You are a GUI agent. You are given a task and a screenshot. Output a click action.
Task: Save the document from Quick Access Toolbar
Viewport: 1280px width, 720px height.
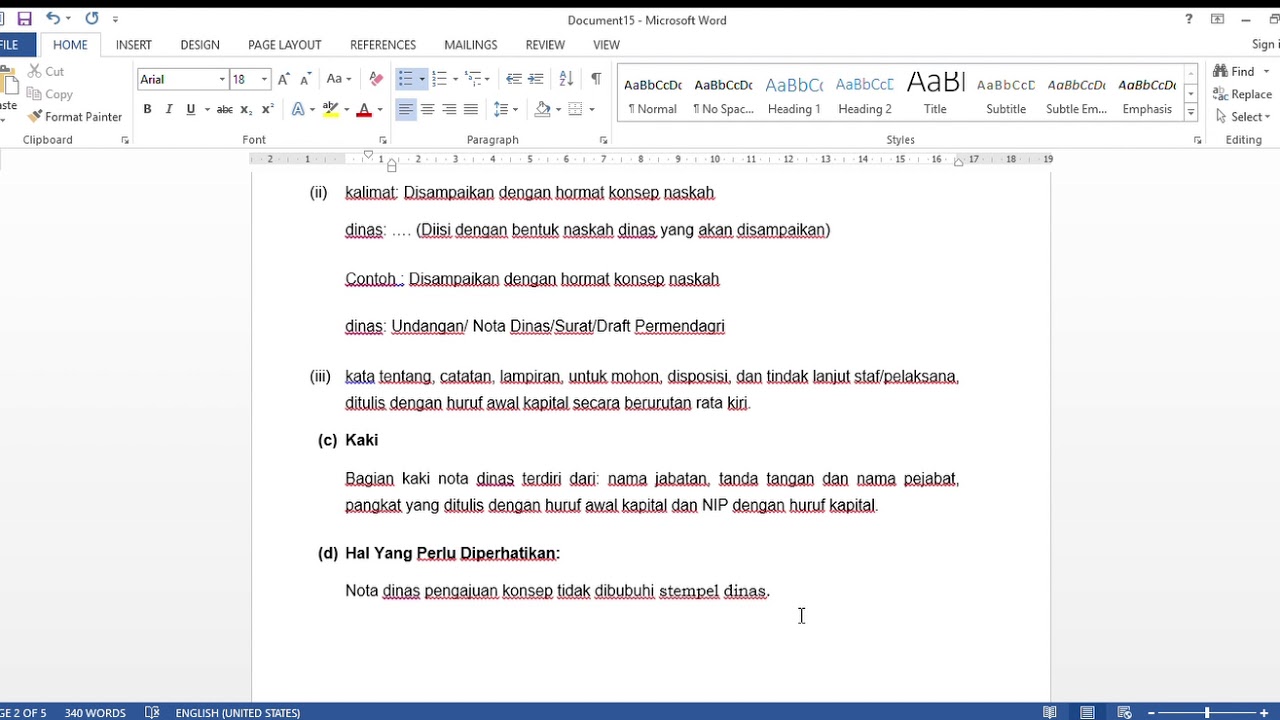25,19
